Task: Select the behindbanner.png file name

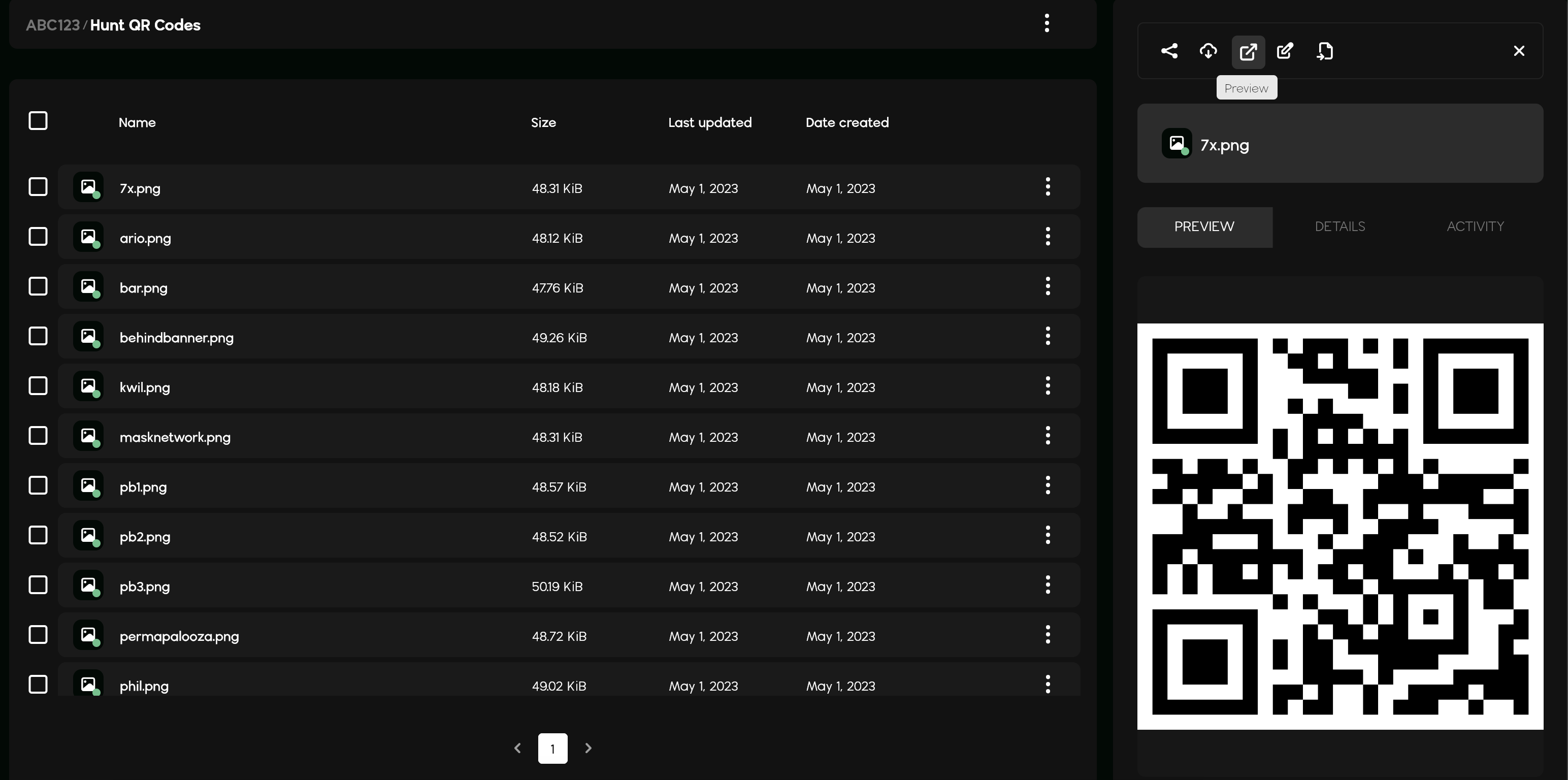Action: 177,338
